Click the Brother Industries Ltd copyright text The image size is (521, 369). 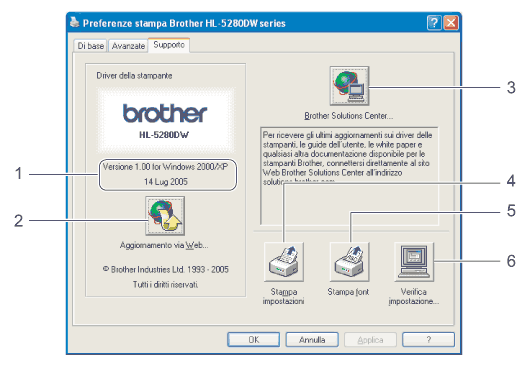pos(166,269)
